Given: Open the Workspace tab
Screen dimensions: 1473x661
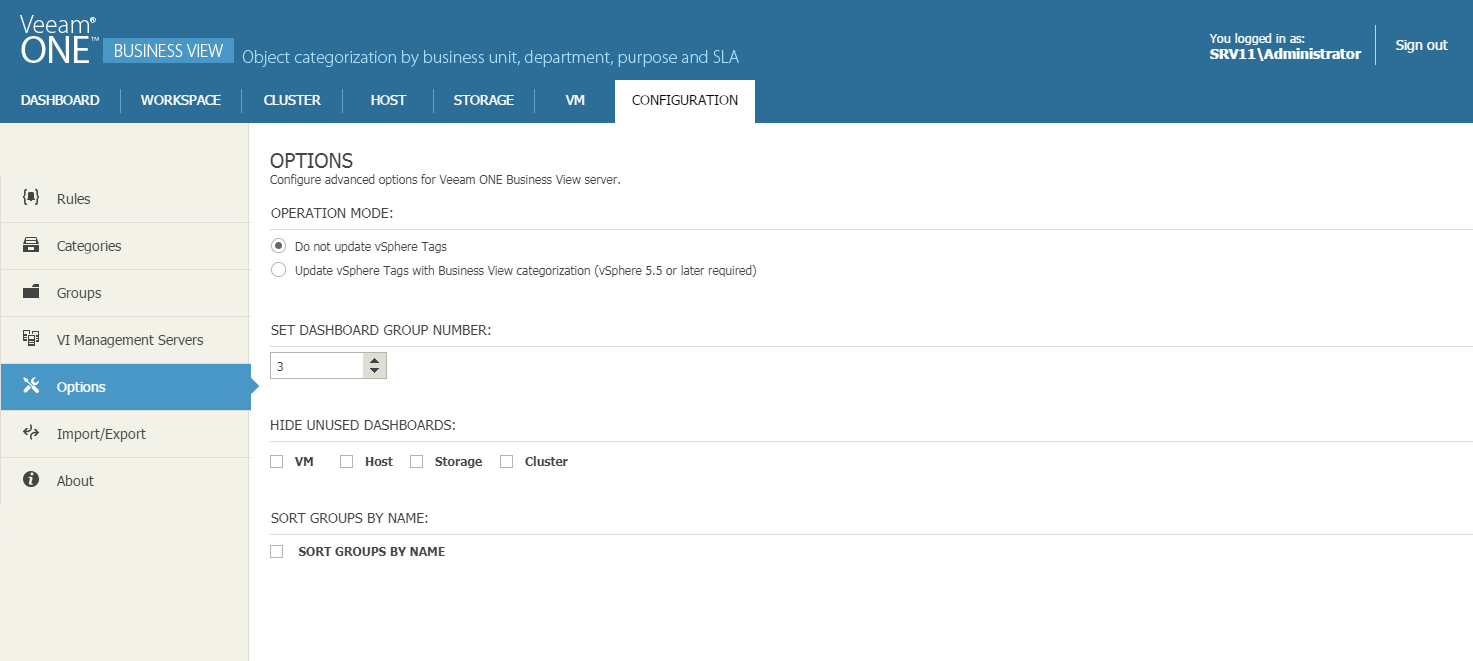Looking at the screenshot, I should [181, 100].
